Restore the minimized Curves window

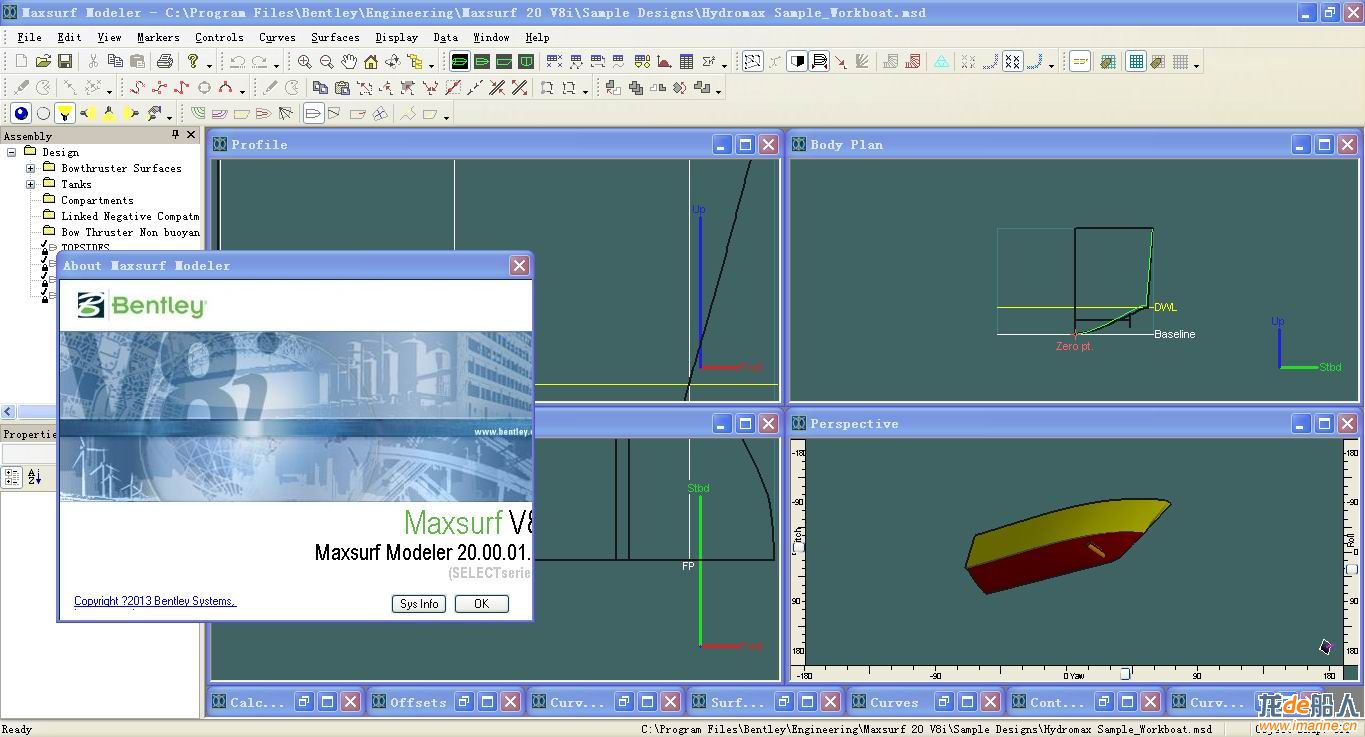click(x=944, y=702)
